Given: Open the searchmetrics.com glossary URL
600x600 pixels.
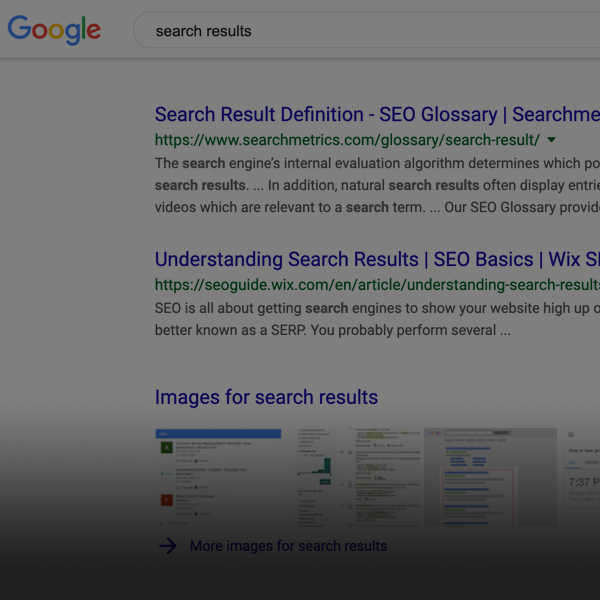Looking at the screenshot, I should point(347,140).
